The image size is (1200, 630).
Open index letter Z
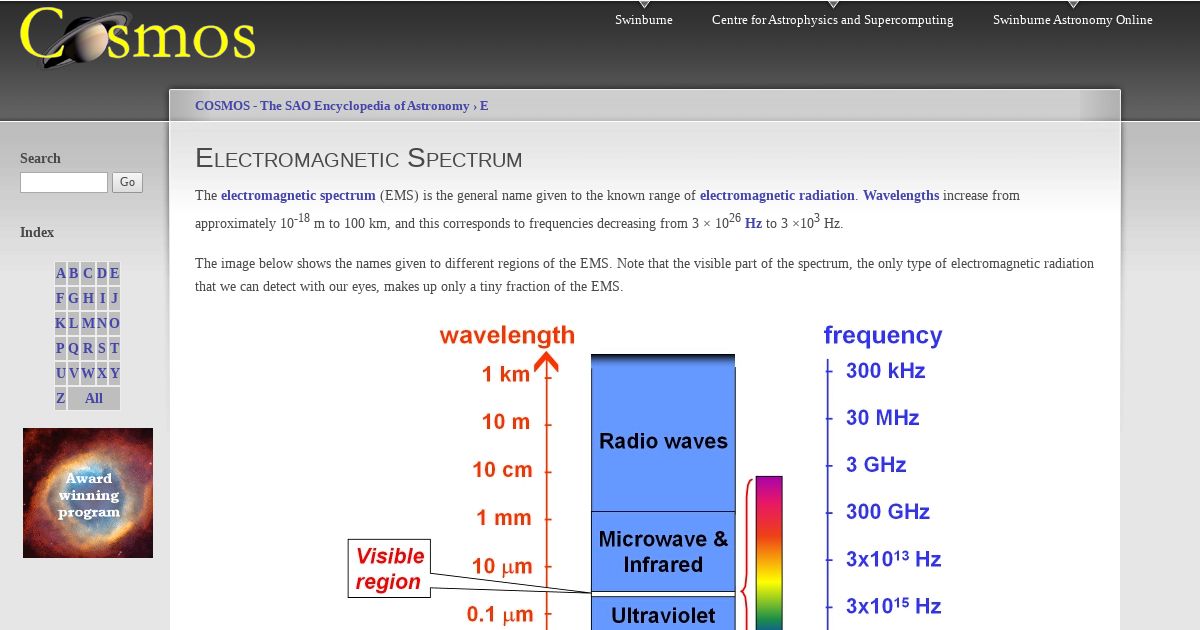click(60, 398)
